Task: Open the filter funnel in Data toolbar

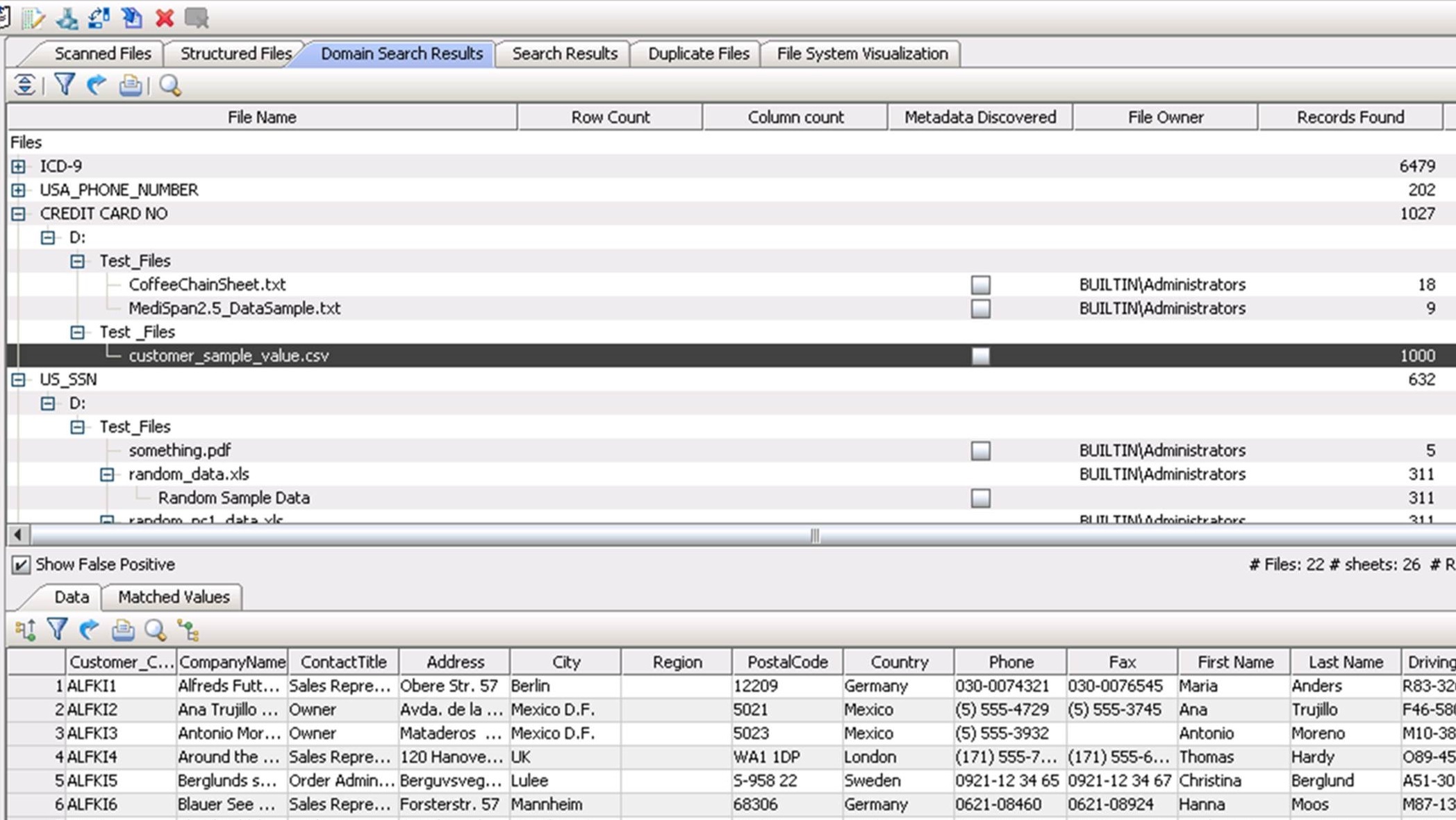Action: (57, 630)
